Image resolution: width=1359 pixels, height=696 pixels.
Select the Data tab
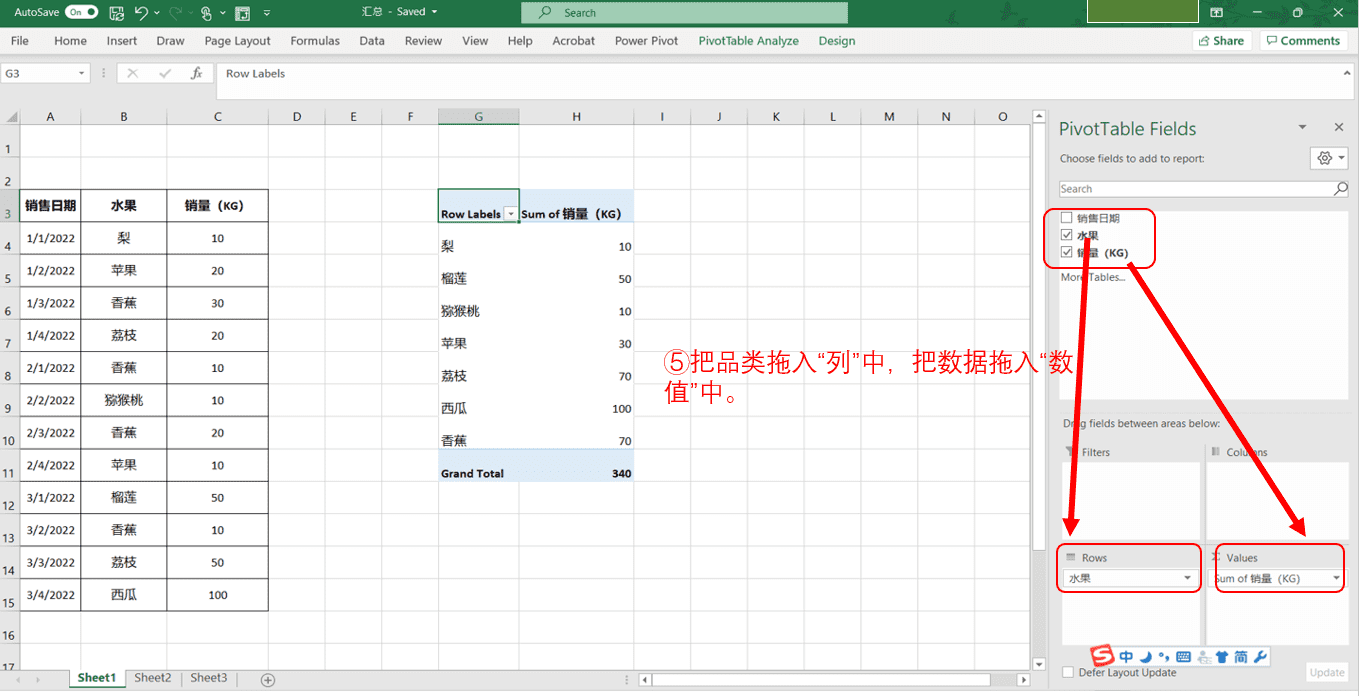coord(372,41)
